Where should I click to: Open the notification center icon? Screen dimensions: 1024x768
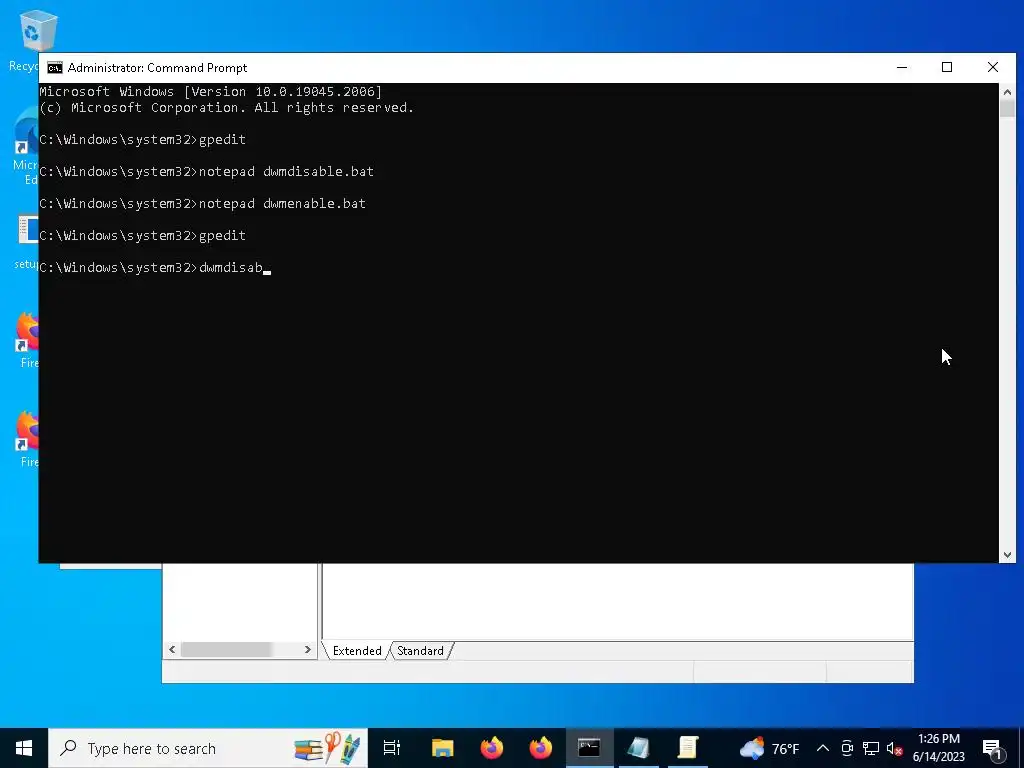coord(992,748)
